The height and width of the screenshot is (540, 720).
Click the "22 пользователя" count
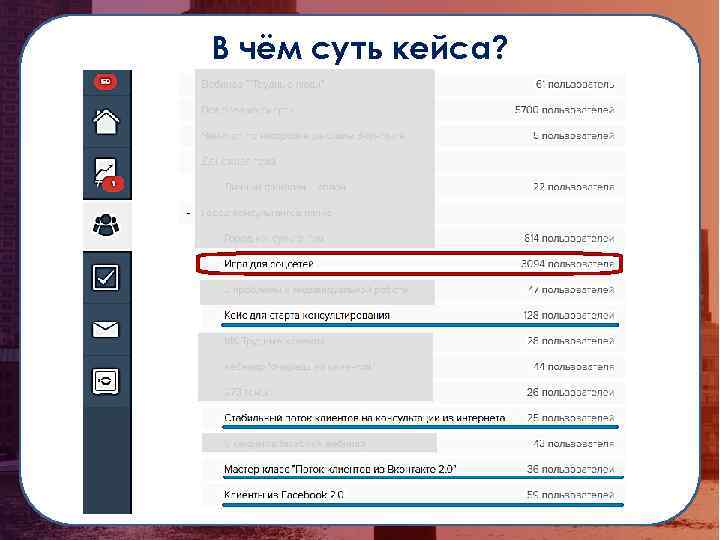coord(574,187)
